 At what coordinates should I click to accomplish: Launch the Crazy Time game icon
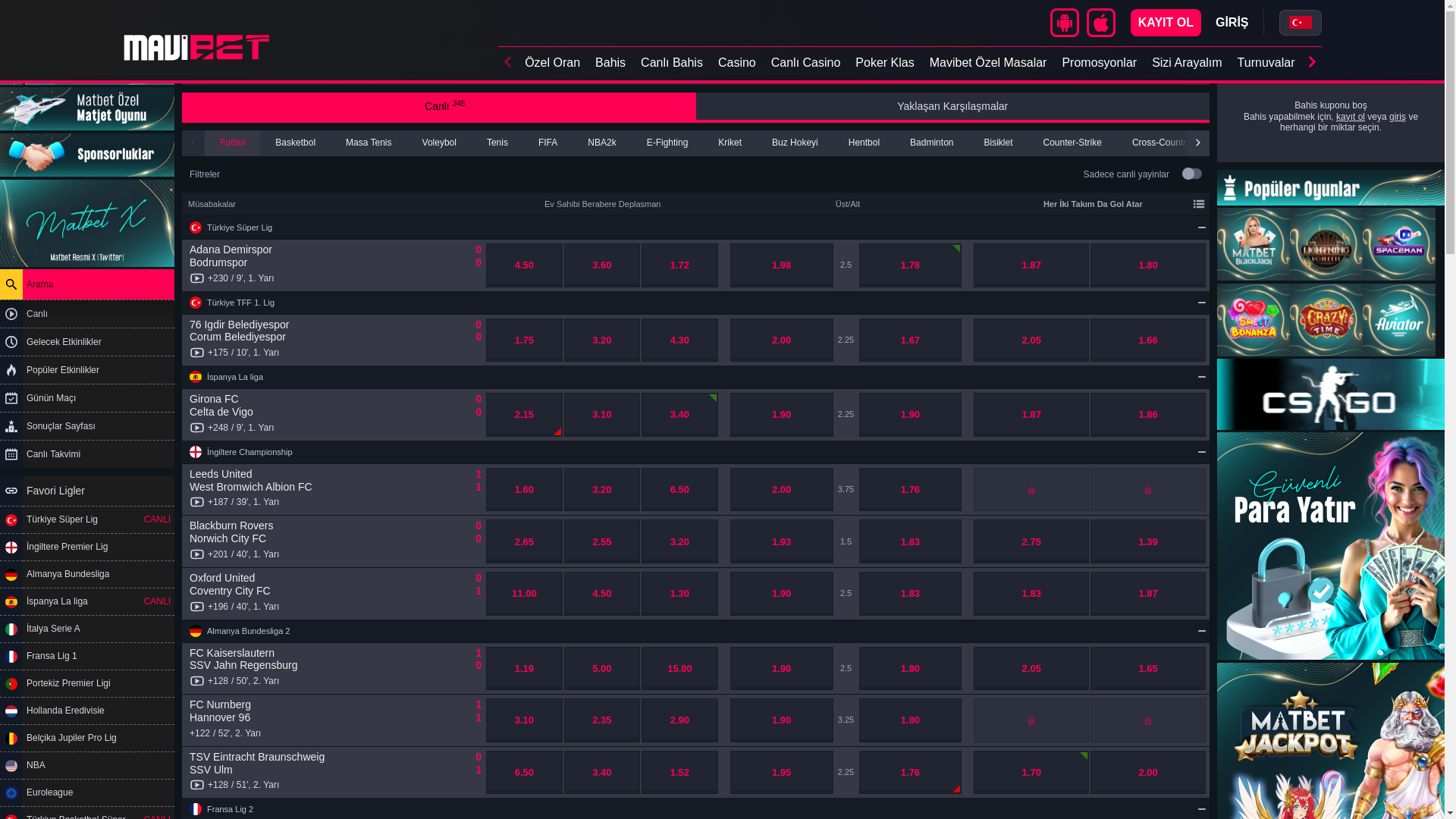(1326, 320)
